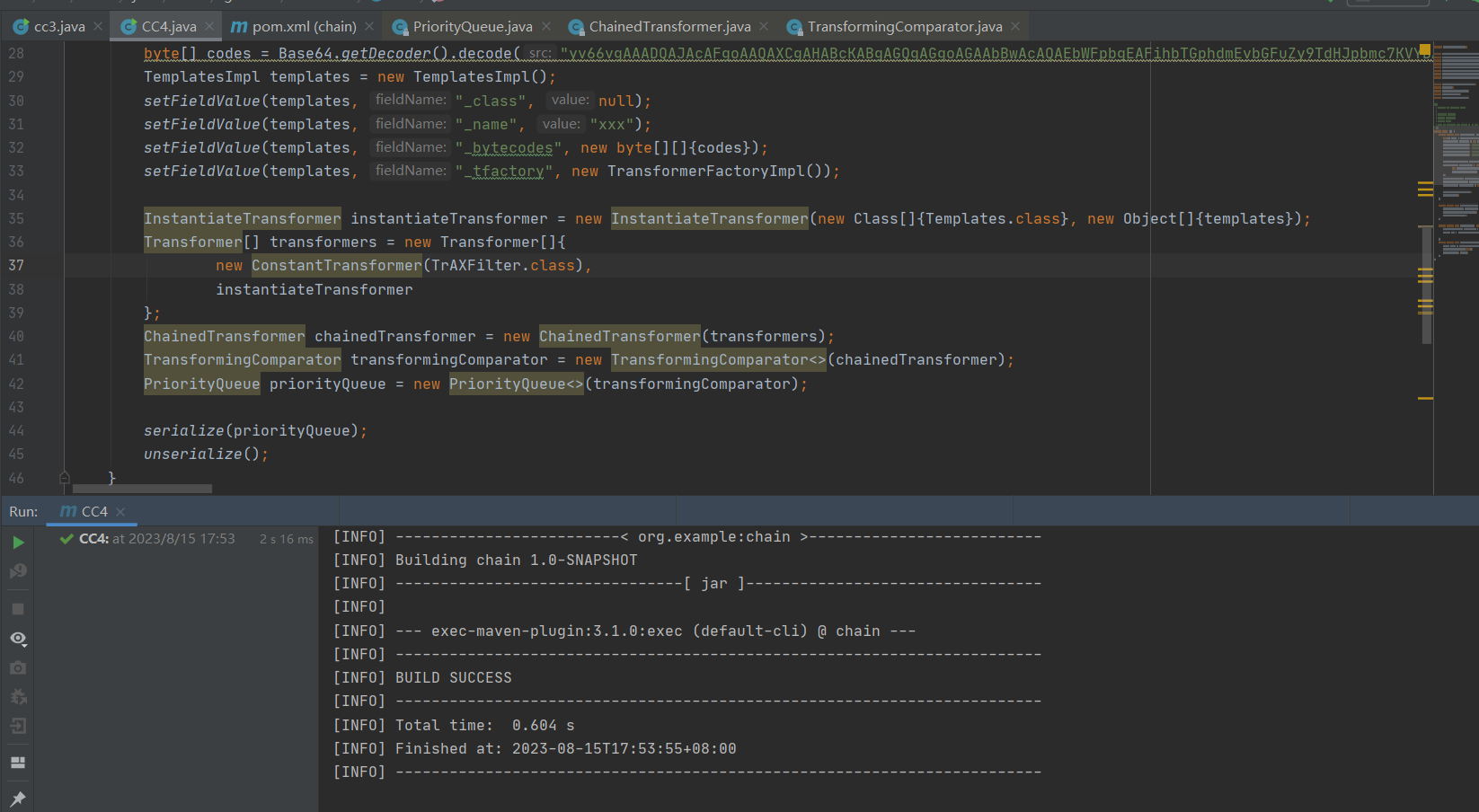This screenshot has width=1479, height=812.
Task: Click TrAXFilter.class on line 37
Action: [503, 265]
